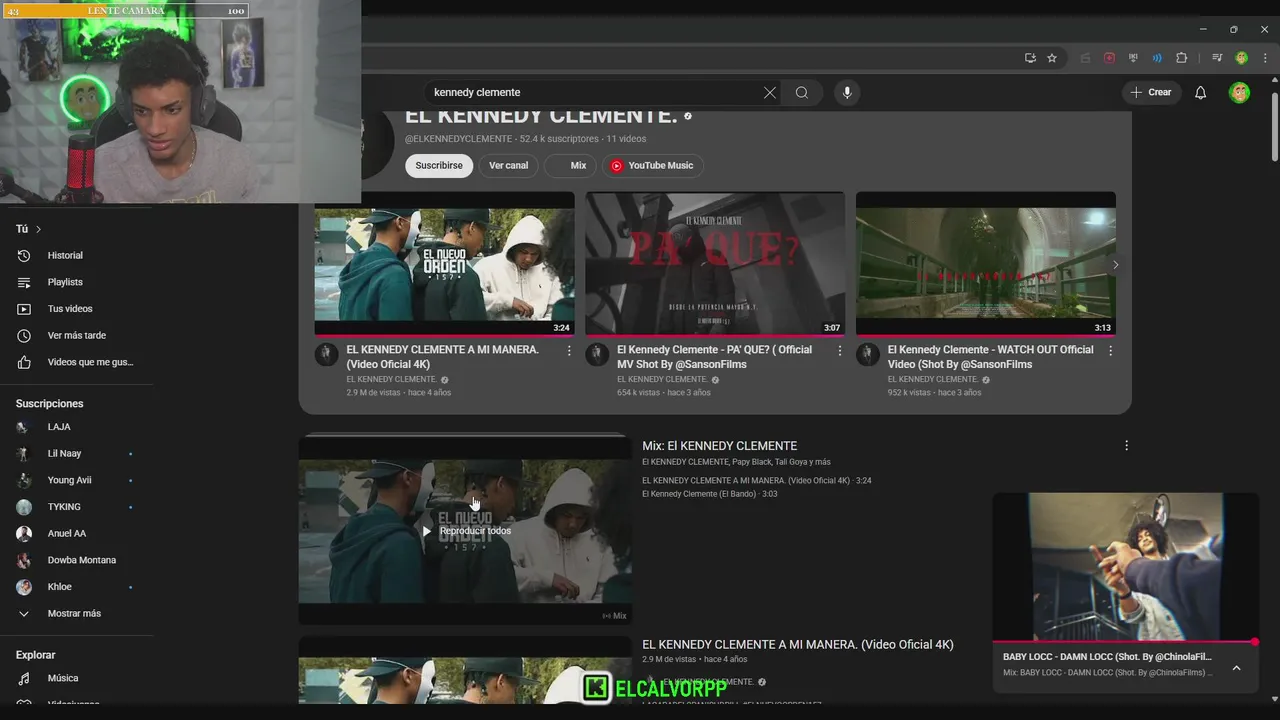Open the browser media control icon
This screenshot has height=720, width=1280.
[x=1217, y=58]
